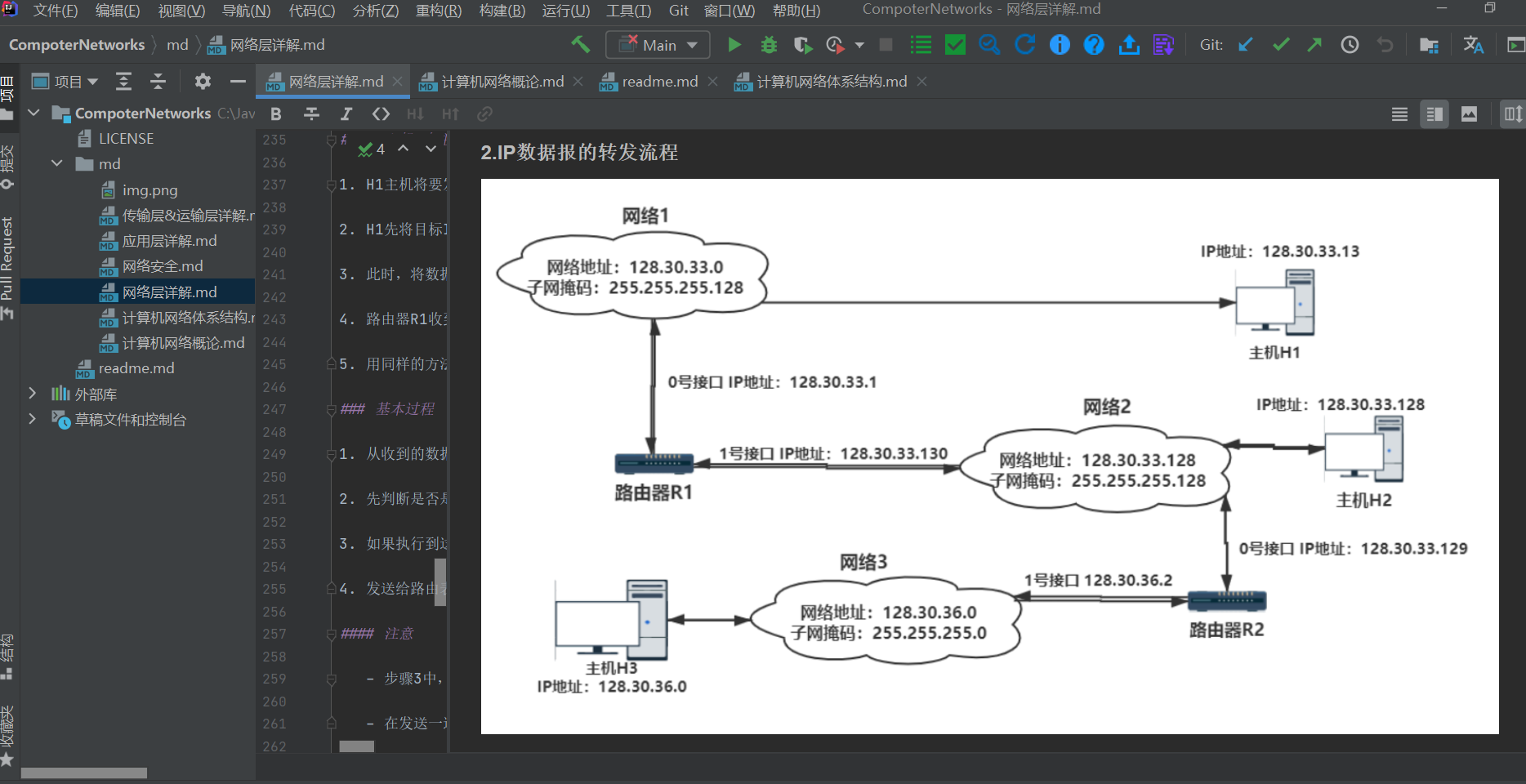
Task: Toggle inline code formatting
Action: point(381,114)
